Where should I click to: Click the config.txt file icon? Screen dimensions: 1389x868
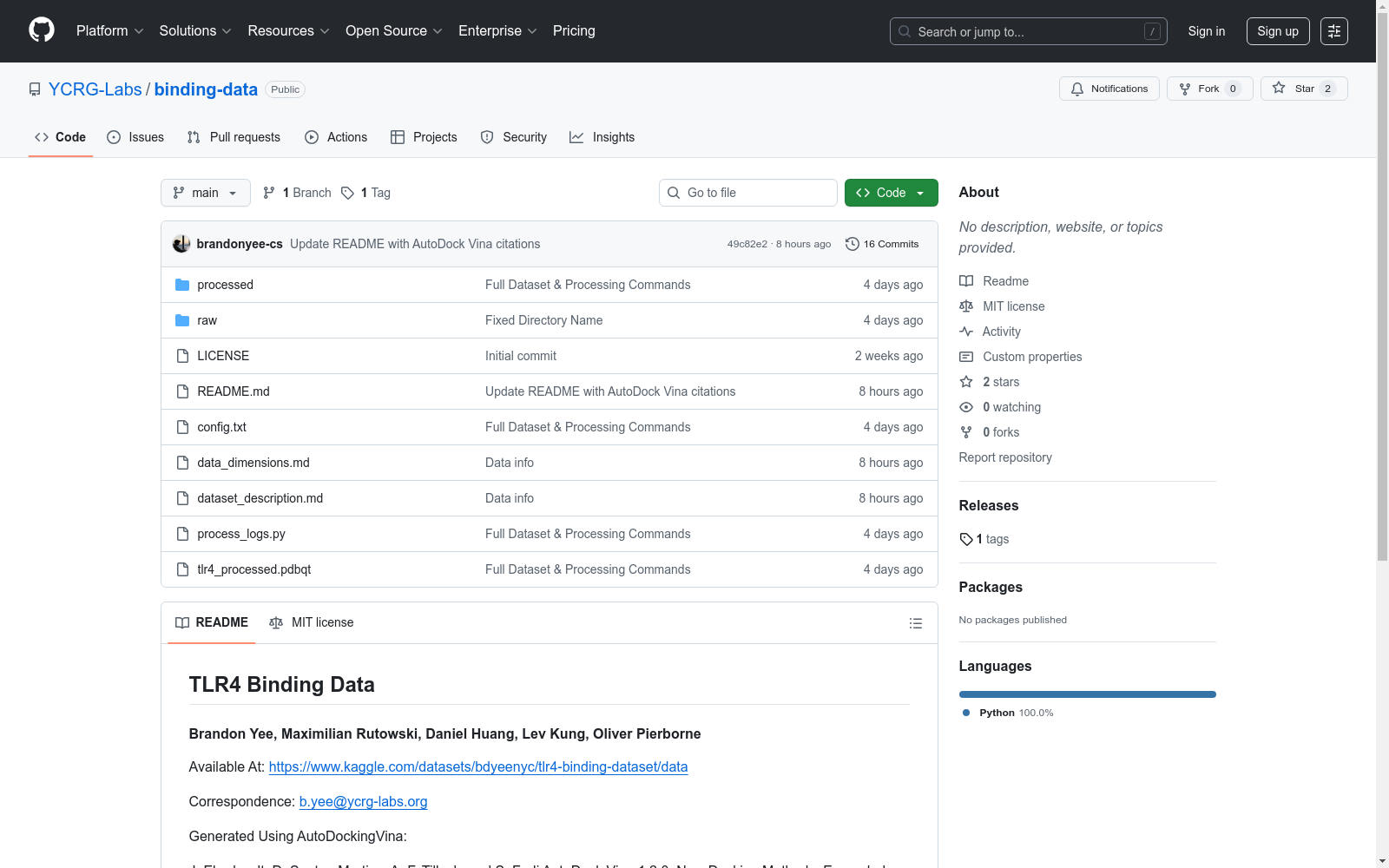[x=182, y=427]
